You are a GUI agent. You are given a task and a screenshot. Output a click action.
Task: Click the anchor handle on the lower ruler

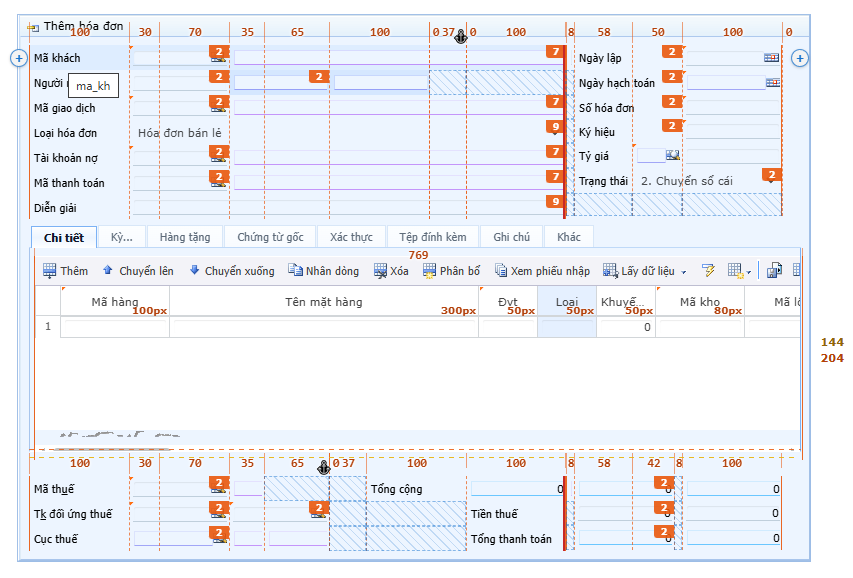tap(324, 467)
